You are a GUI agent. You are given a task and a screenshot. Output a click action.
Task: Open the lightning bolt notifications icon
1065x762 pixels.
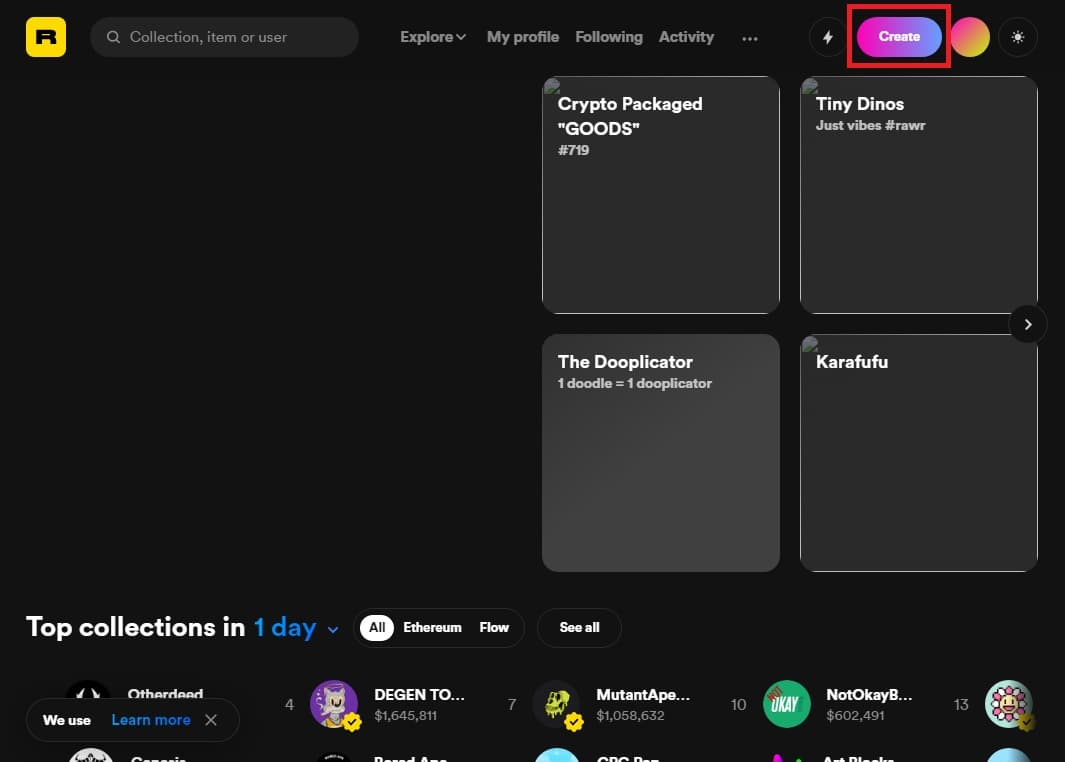click(x=827, y=37)
